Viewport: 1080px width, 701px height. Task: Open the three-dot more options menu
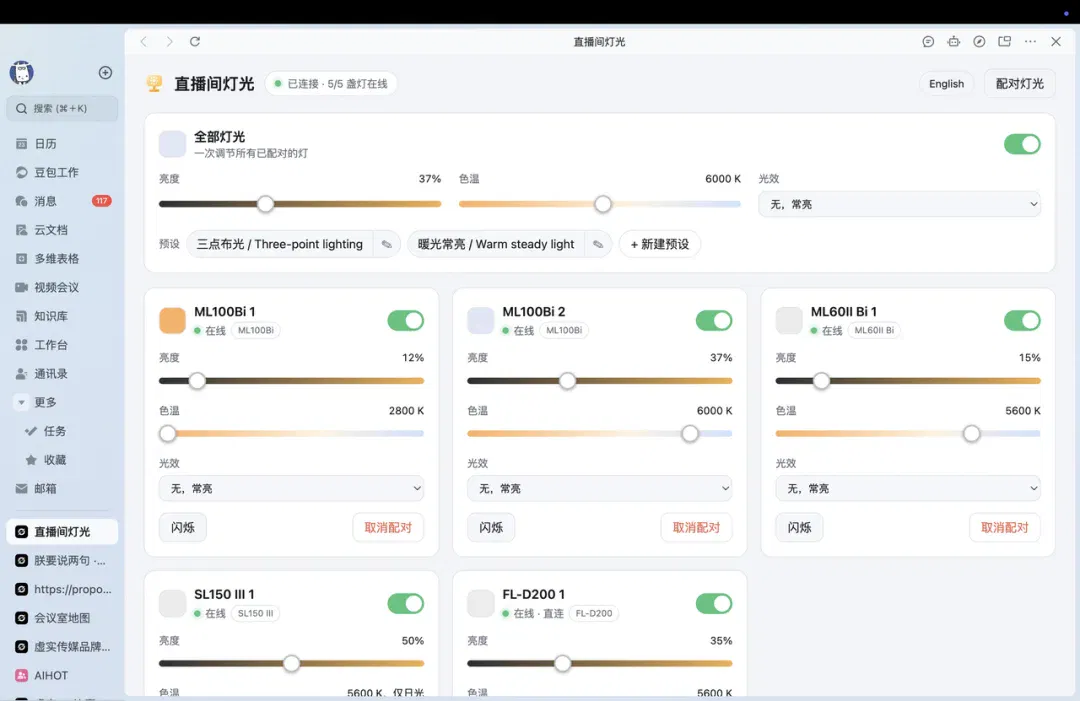click(x=1030, y=41)
